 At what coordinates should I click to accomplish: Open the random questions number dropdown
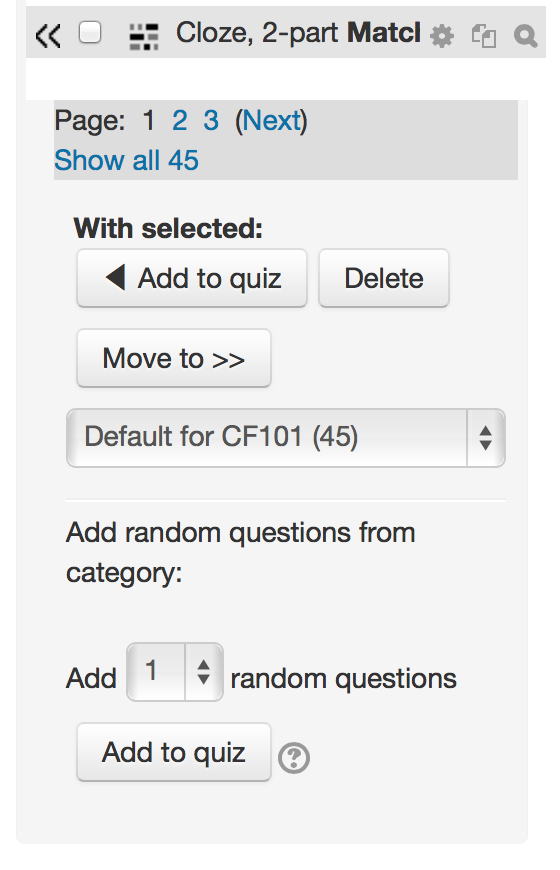(175, 672)
